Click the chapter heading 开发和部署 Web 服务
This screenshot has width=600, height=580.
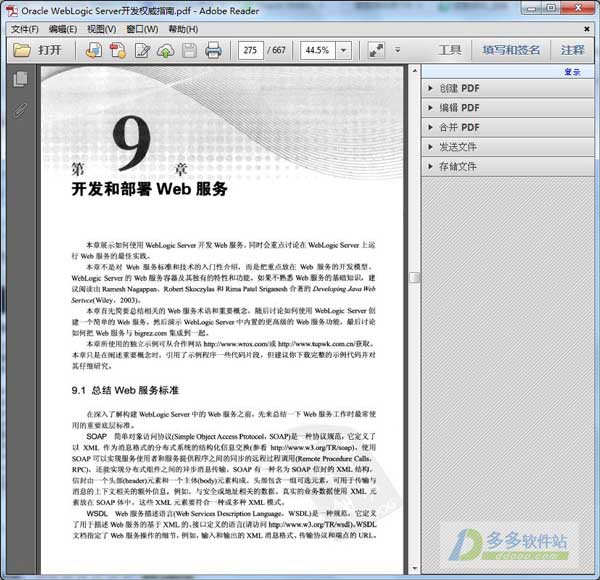(x=150, y=189)
